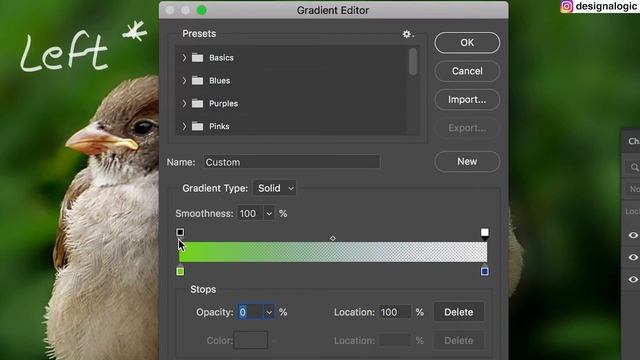Click the green zoom window button

[x=202, y=10]
